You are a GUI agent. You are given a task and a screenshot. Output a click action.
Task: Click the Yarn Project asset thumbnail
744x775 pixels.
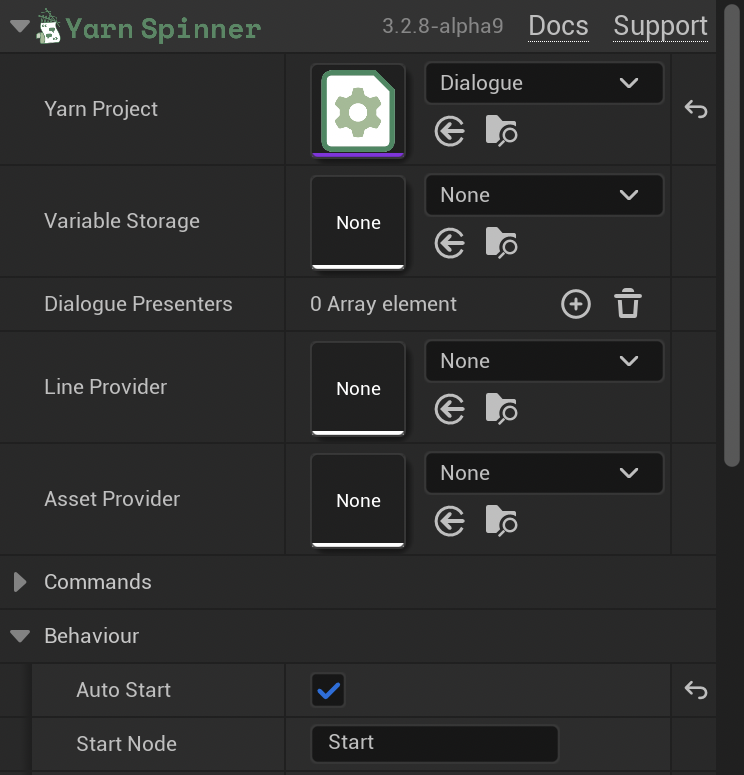pos(358,110)
